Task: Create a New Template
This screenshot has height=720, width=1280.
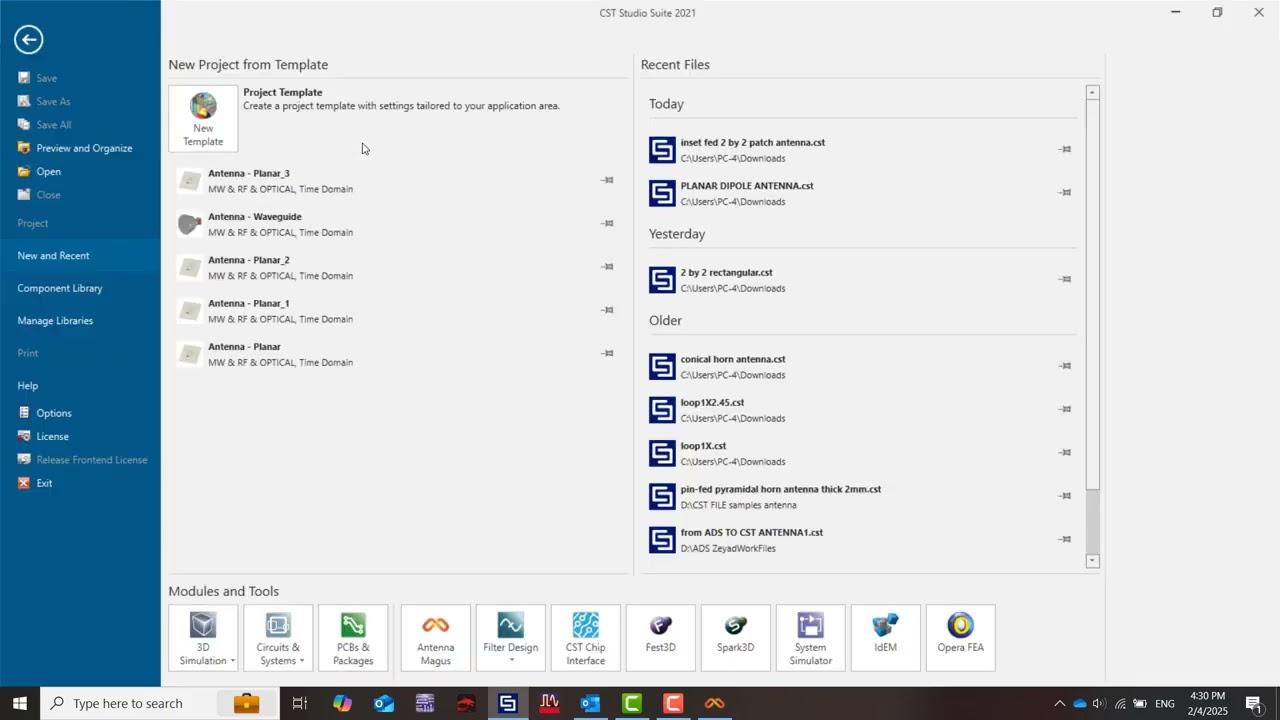Action: point(203,118)
